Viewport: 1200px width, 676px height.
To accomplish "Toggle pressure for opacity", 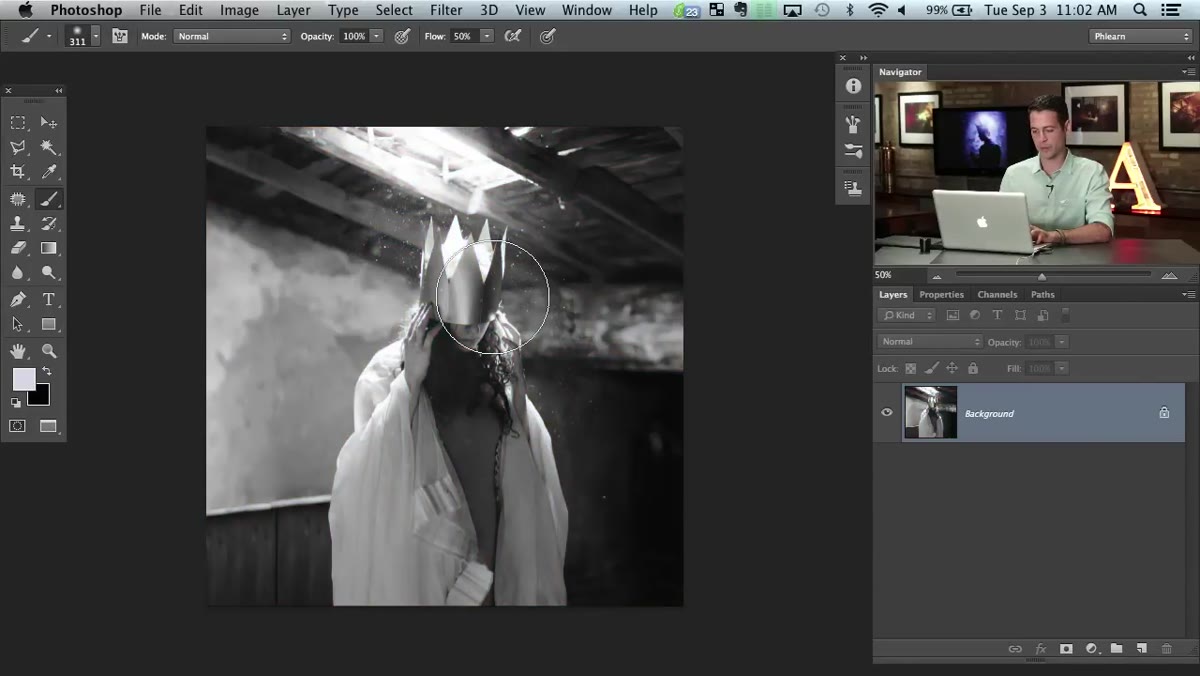I will point(402,36).
